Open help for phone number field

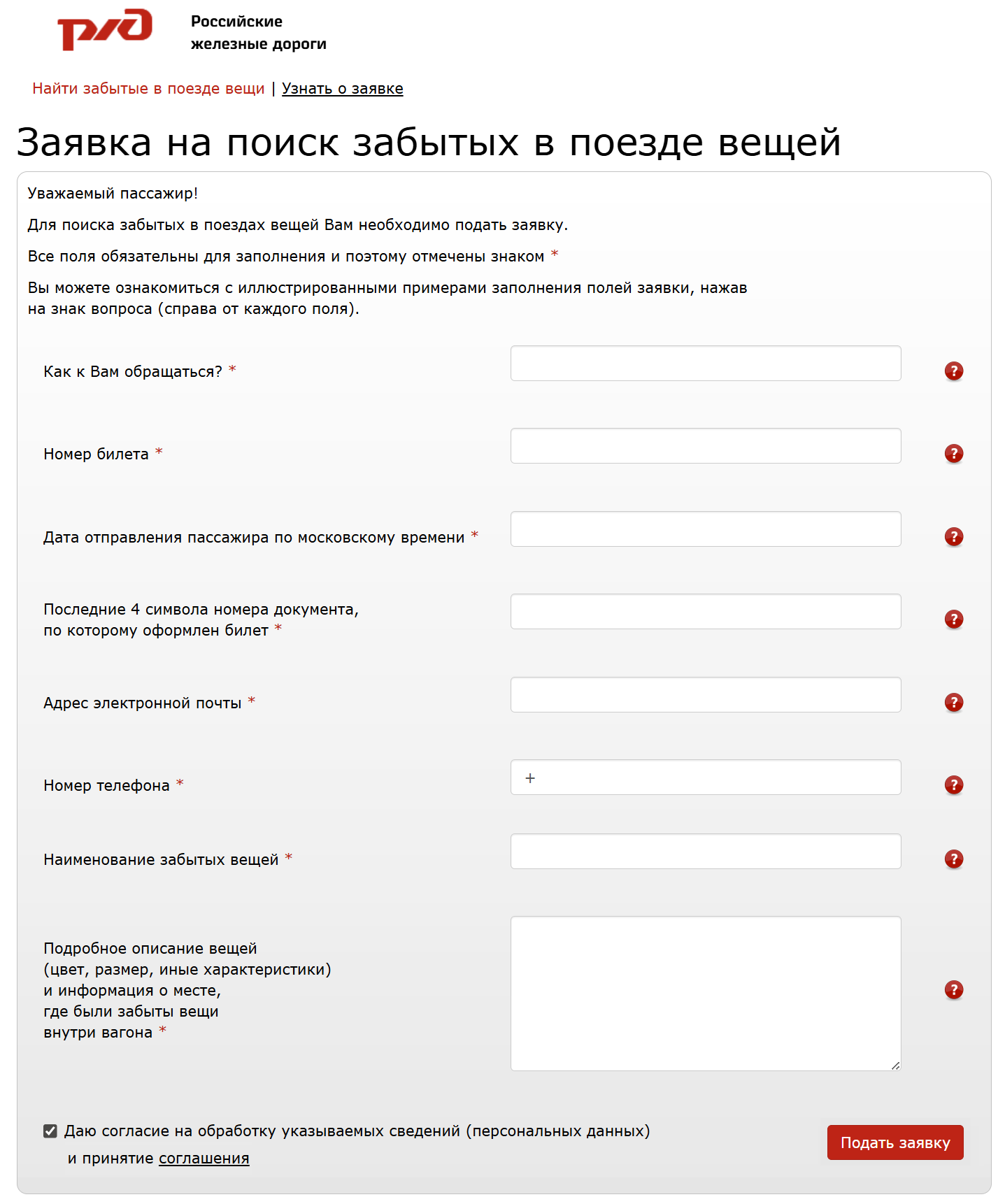tap(953, 784)
